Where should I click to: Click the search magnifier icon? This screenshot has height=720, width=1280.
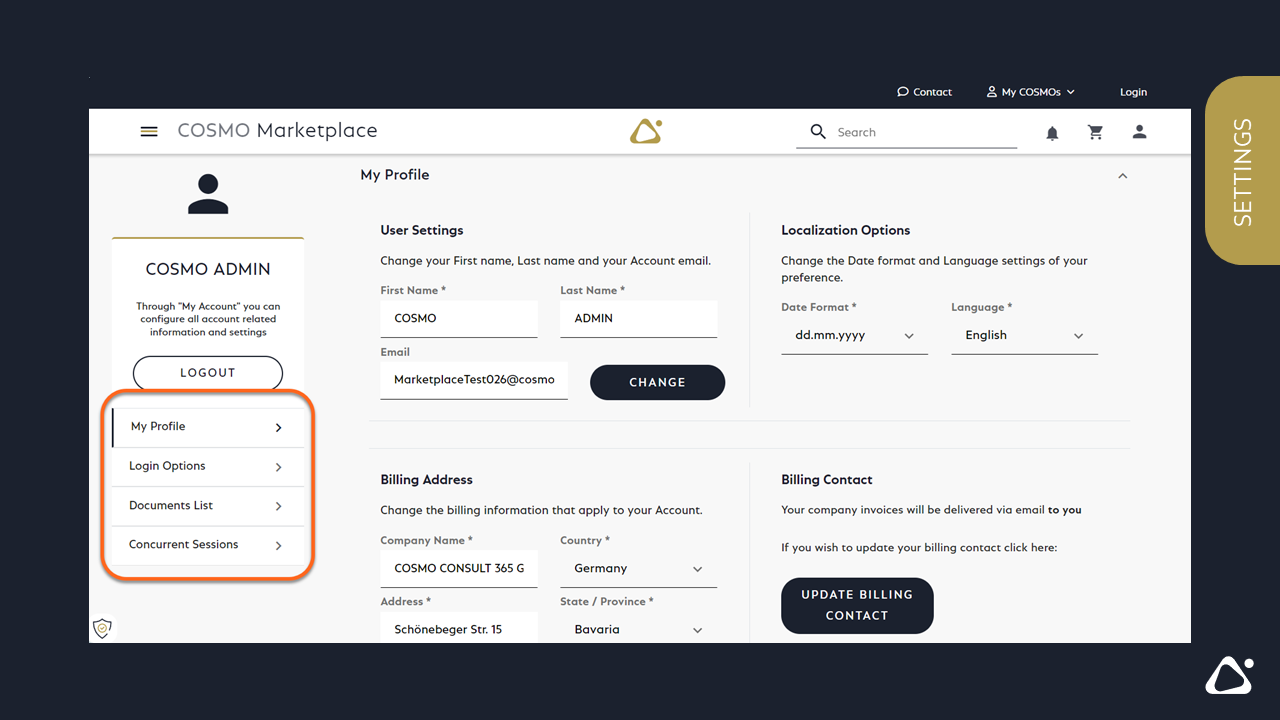pyautogui.click(x=817, y=131)
